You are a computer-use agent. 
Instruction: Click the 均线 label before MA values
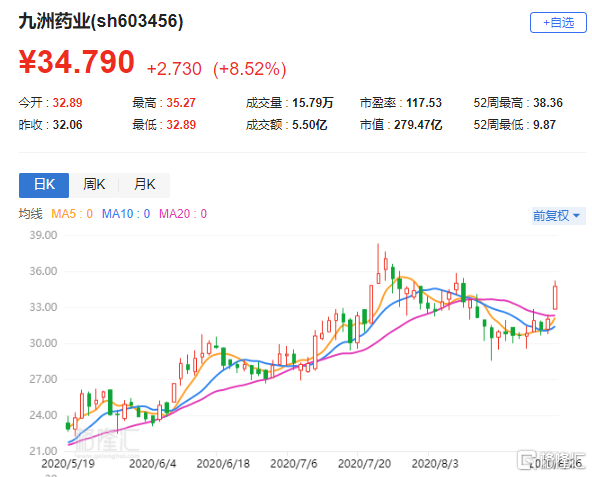(x=31, y=214)
